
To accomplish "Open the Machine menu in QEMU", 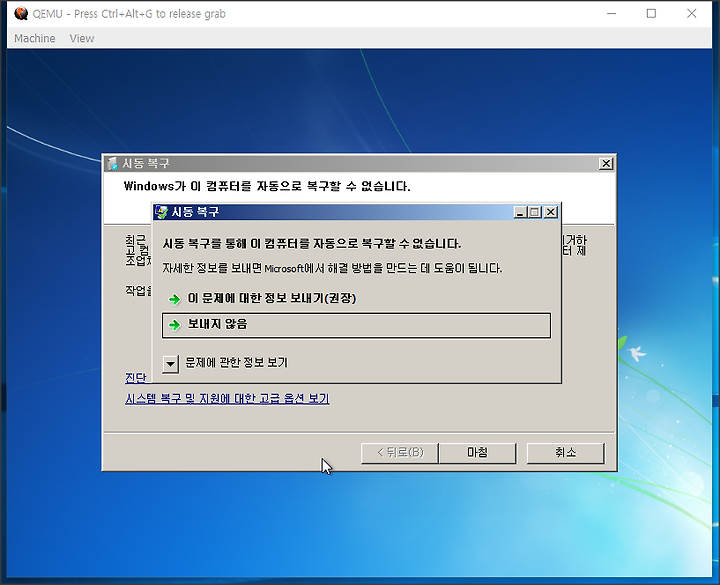I will pyautogui.click(x=34, y=38).
